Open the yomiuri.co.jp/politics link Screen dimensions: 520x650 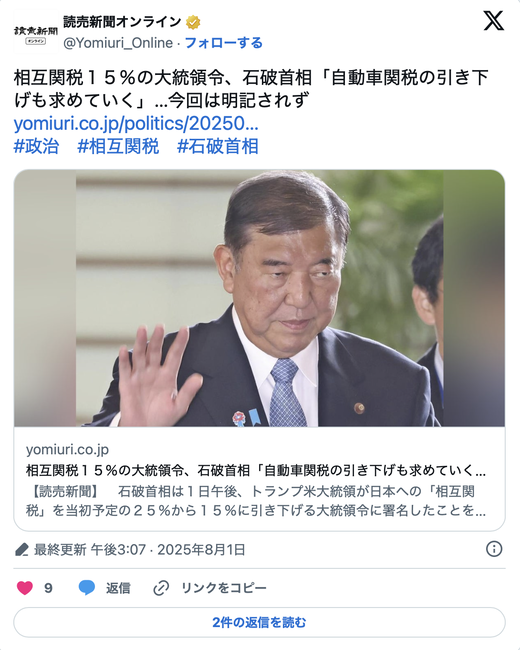click(x=136, y=124)
